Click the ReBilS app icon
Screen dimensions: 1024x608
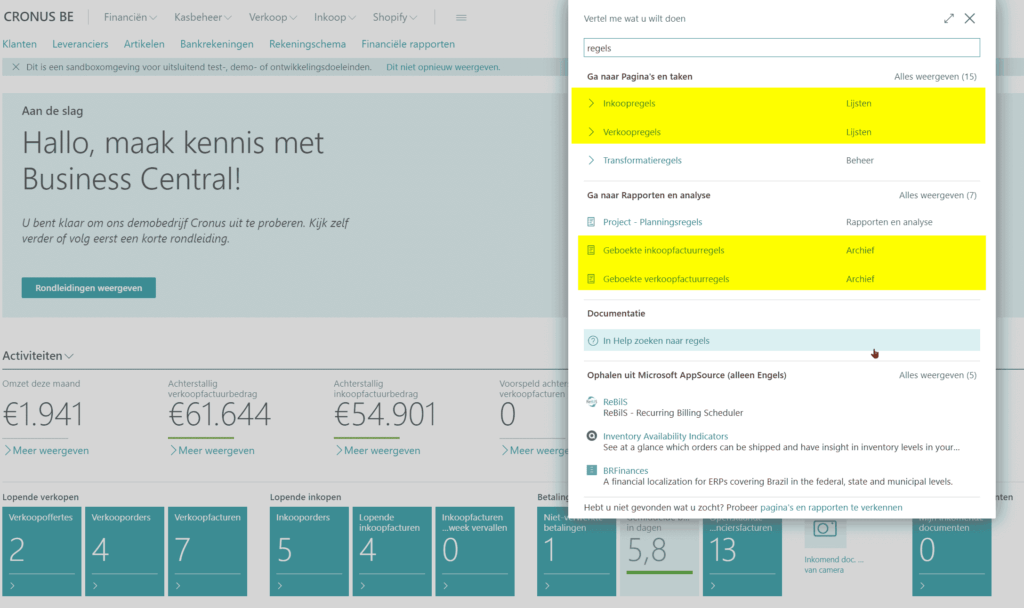(592, 402)
